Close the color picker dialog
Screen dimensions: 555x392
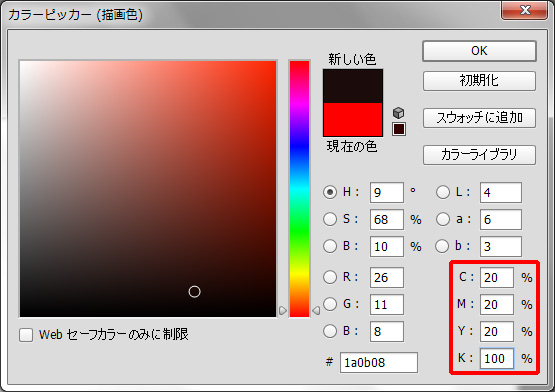pos(525,10)
